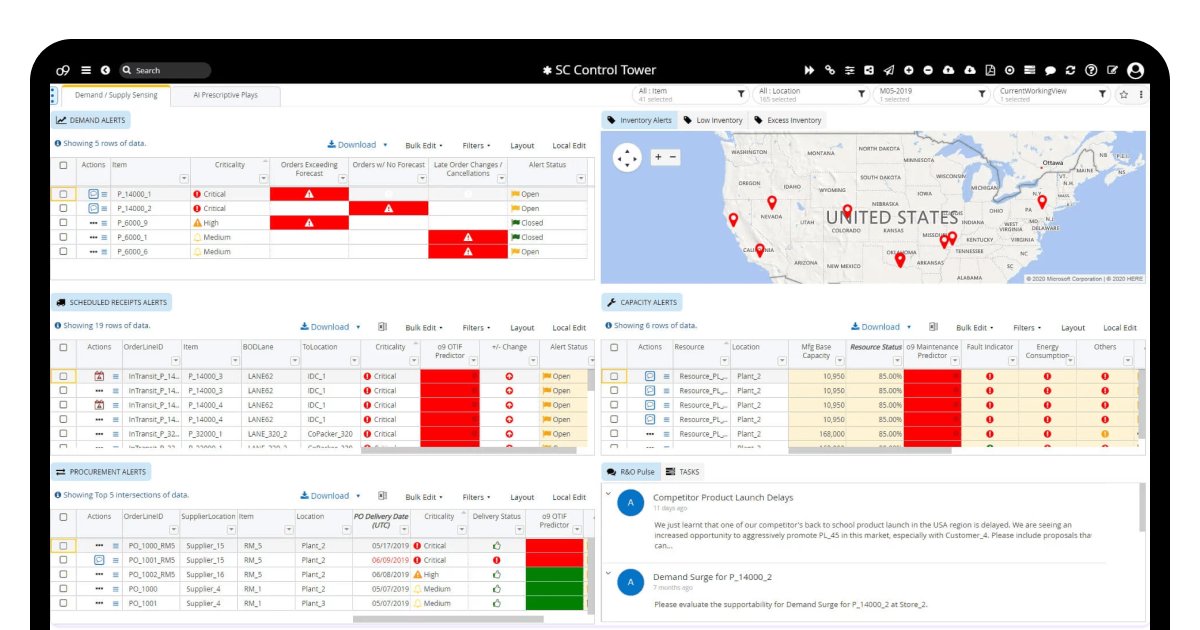Click the map pan control circle
The height and width of the screenshot is (630, 1200).
627,157
